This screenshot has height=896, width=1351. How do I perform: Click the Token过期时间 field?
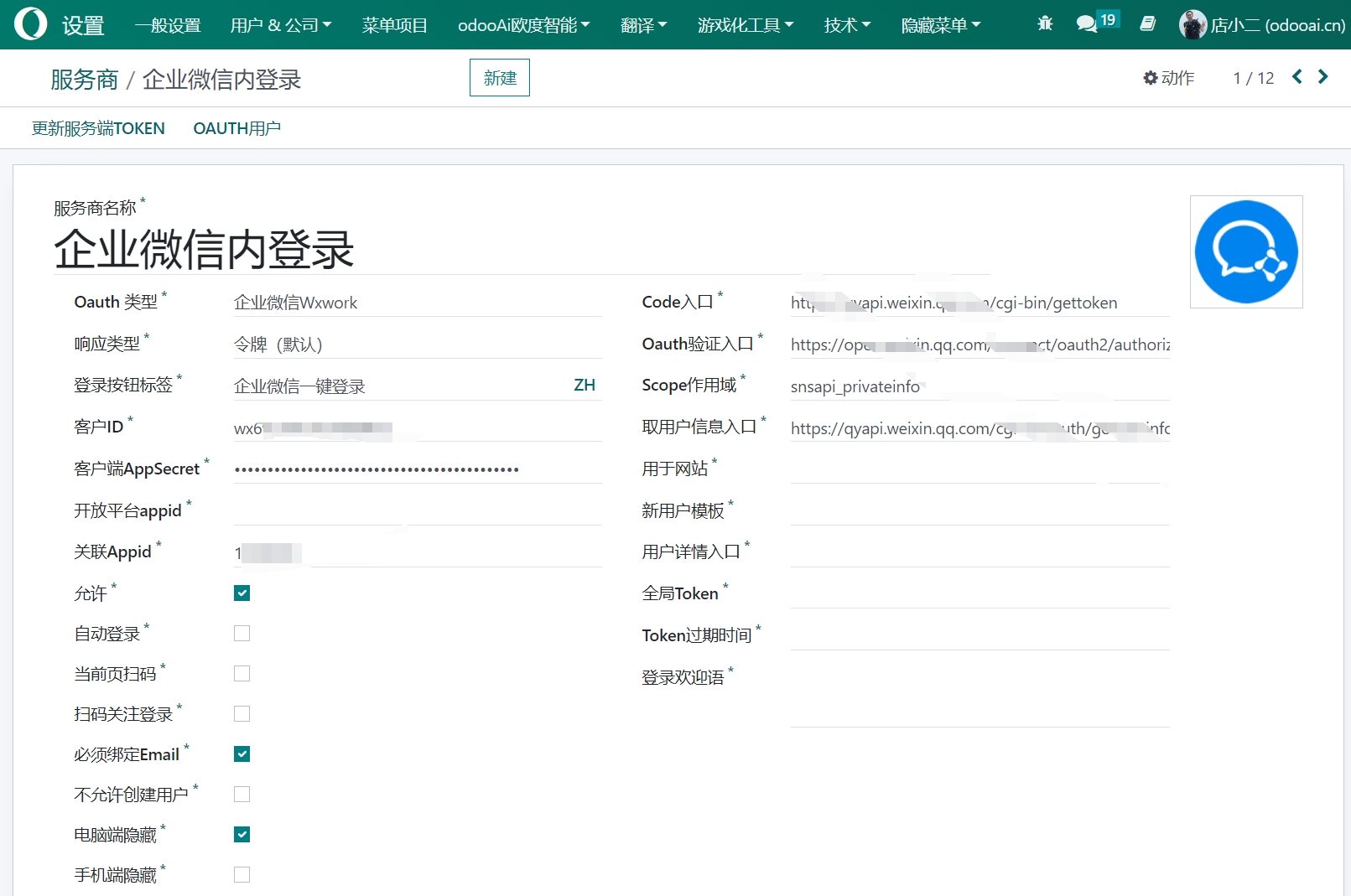(979, 636)
